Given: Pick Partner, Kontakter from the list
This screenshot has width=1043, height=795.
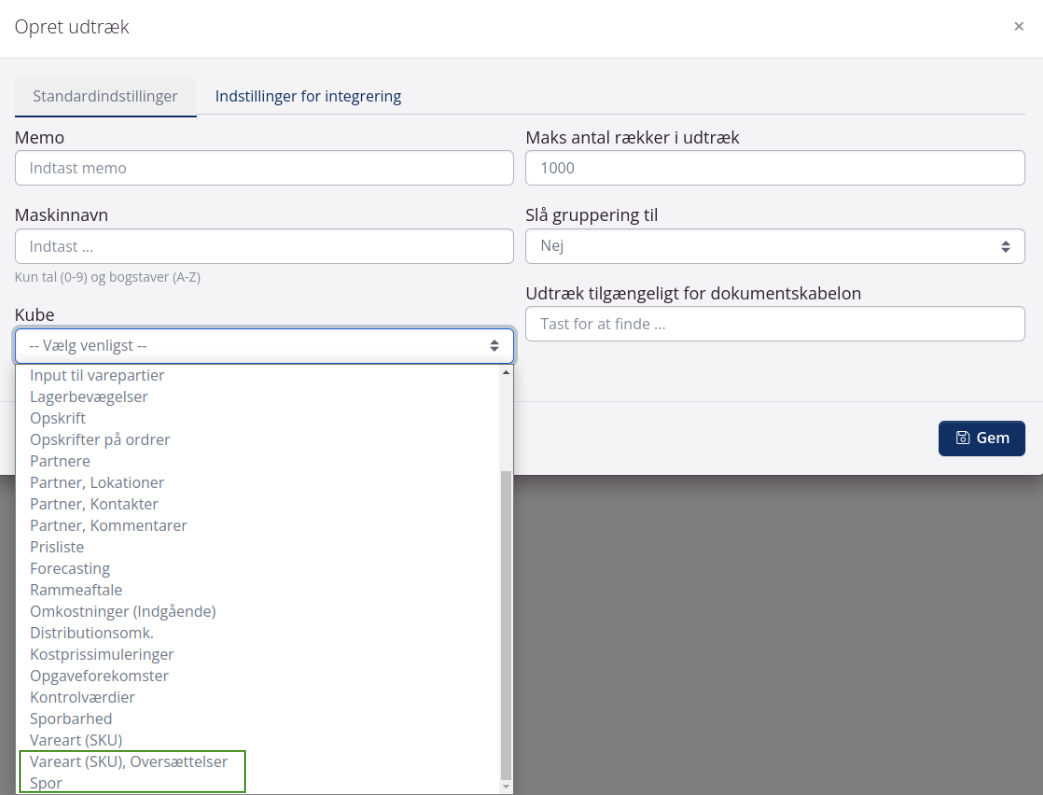Looking at the screenshot, I should point(94,504).
